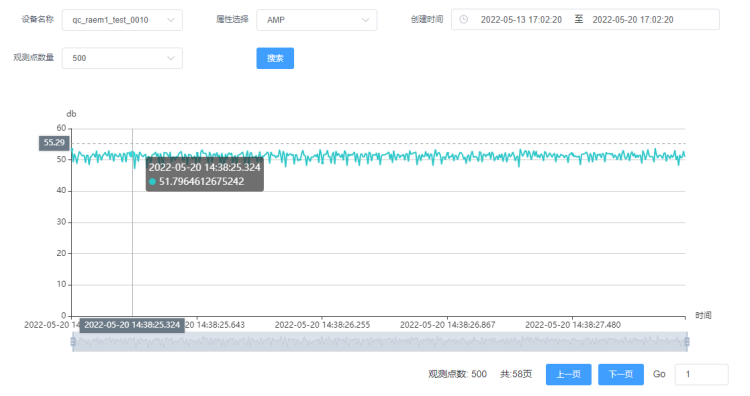Screen dimensions: 750x396
Task: Click the 观测点数: 500 text
Action: click(x=457, y=374)
